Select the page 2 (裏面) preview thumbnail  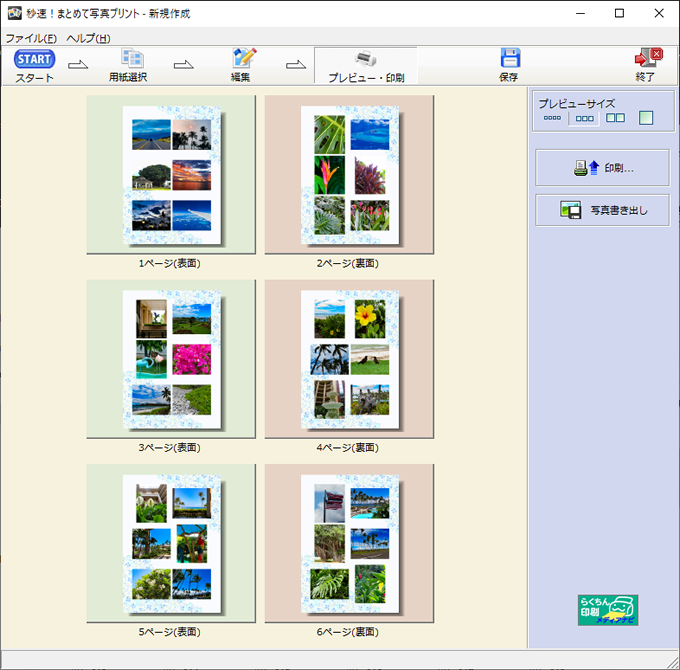[x=349, y=175]
